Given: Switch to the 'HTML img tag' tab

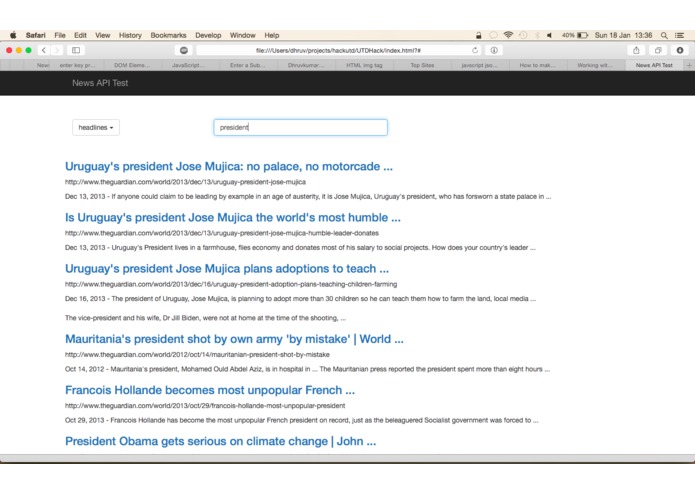Looking at the screenshot, I should click(x=364, y=65).
